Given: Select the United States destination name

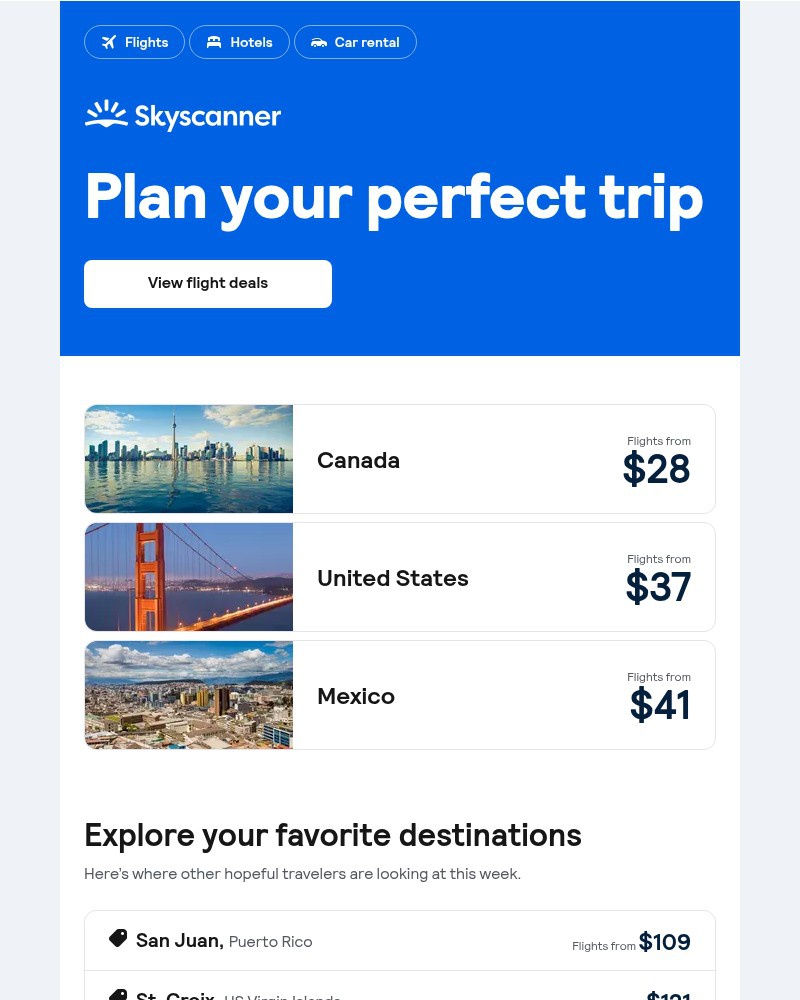Looking at the screenshot, I should (393, 578).
